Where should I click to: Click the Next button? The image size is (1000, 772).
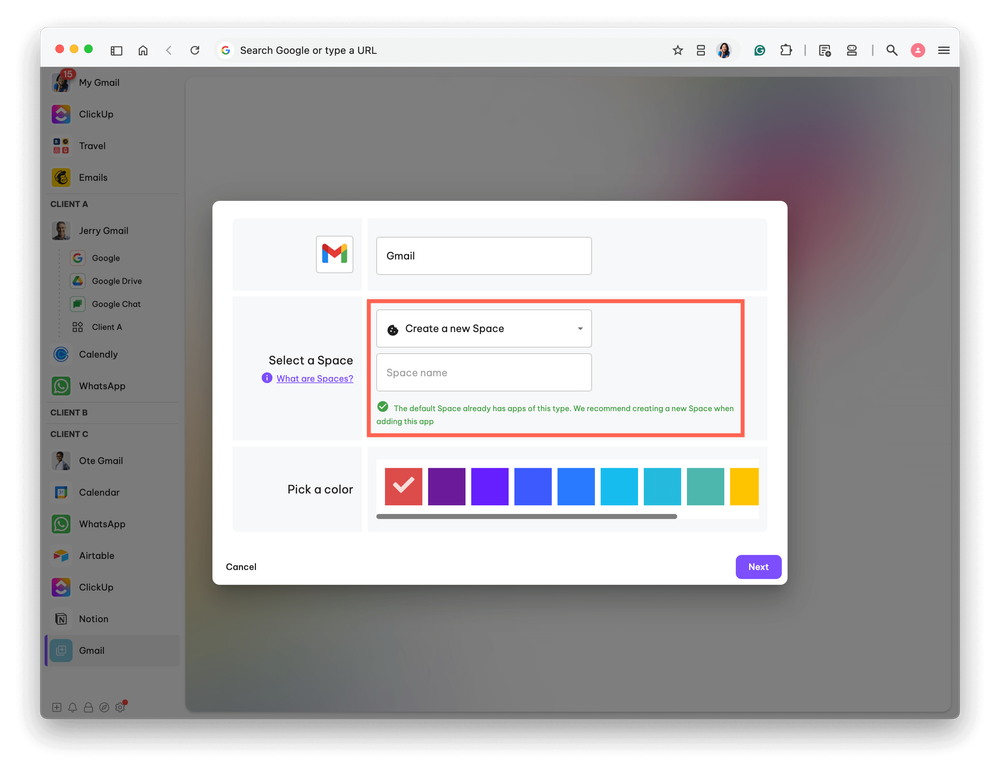(x=758, y=567)
